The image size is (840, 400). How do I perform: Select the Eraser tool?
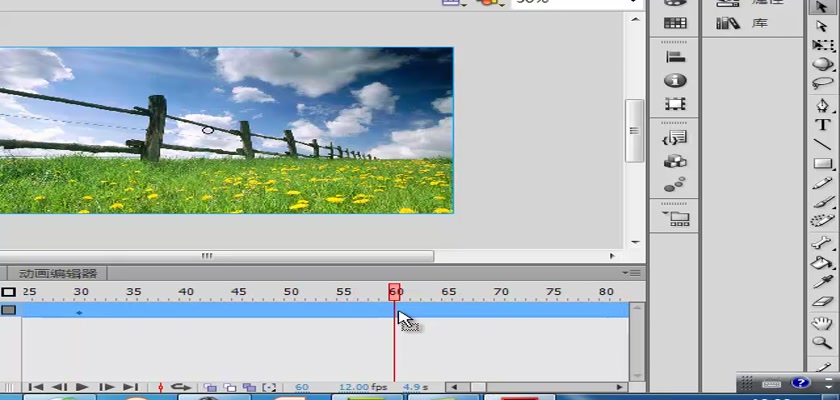(822, 301)
